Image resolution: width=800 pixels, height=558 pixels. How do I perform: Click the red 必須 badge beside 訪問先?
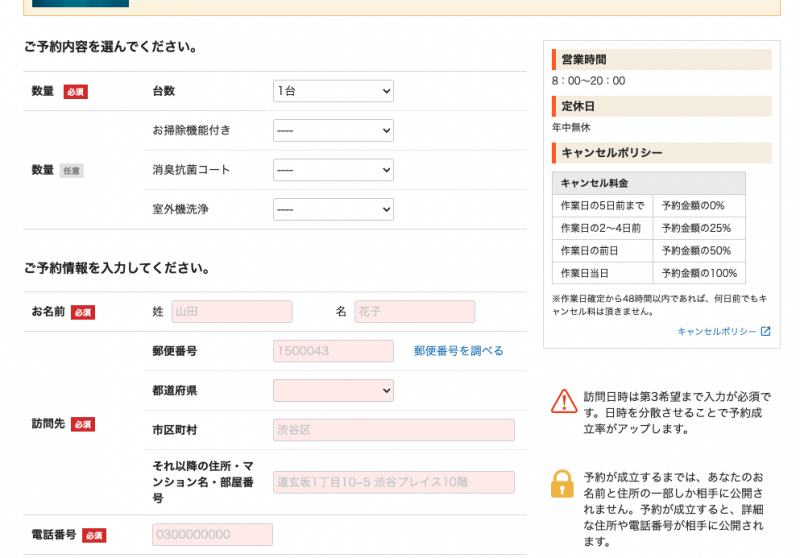83,424
